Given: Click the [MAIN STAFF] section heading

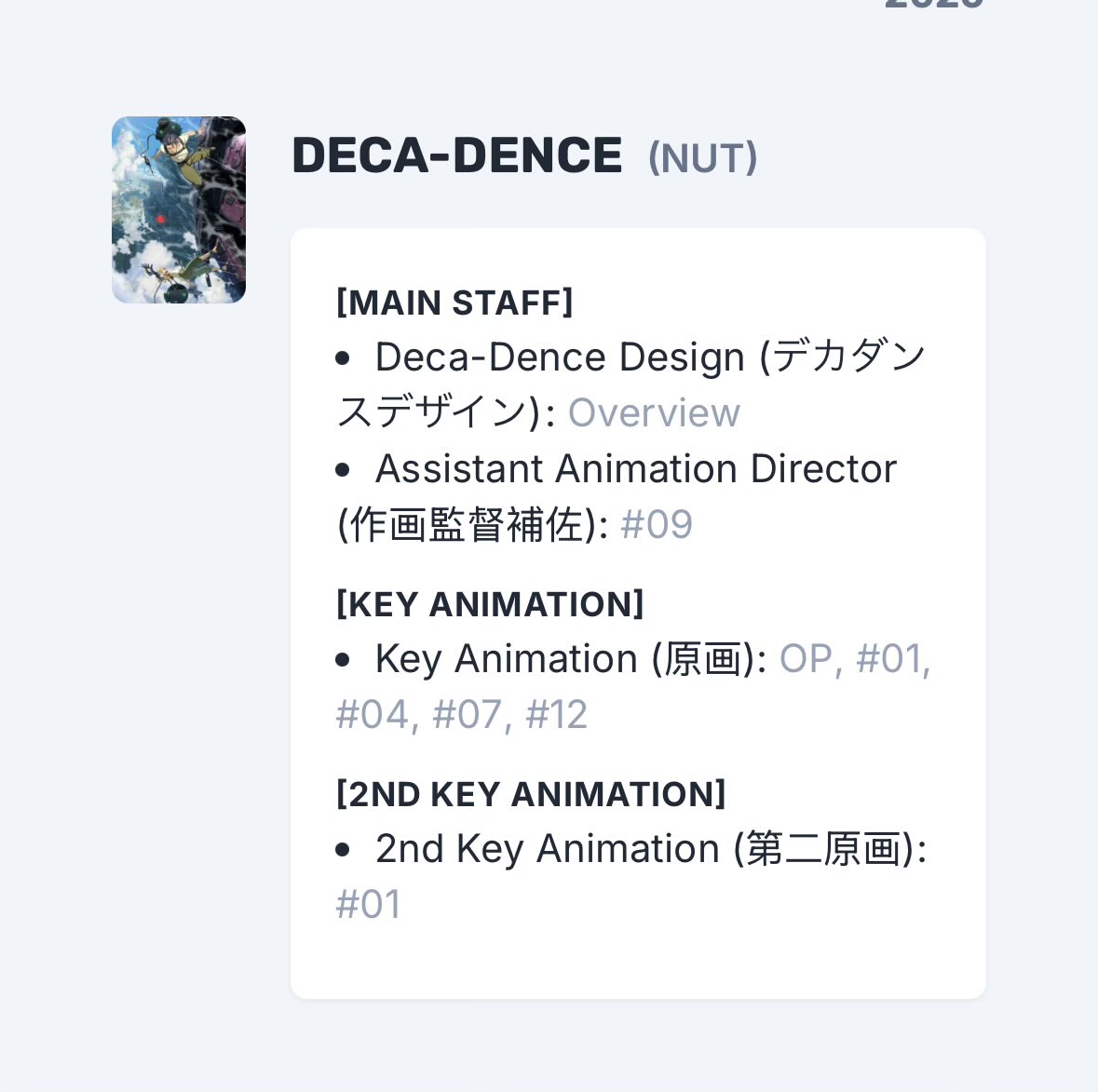Looking at the screenshot, I should pyautogui.click(x=454, y=303).
